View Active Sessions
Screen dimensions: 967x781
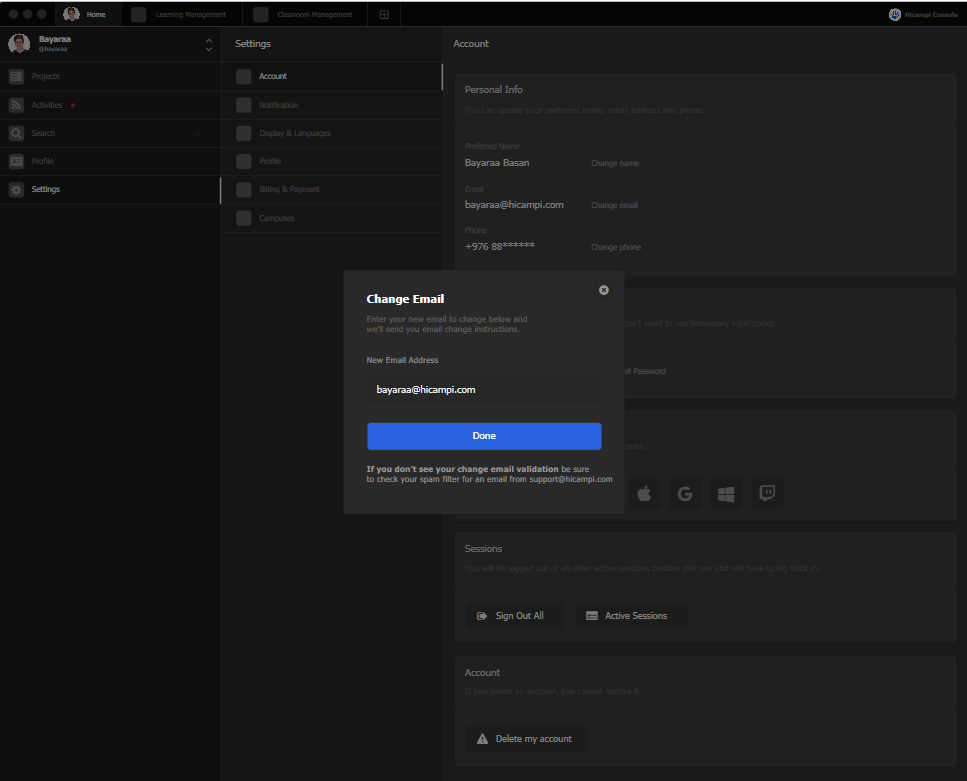tap(628, 615)
